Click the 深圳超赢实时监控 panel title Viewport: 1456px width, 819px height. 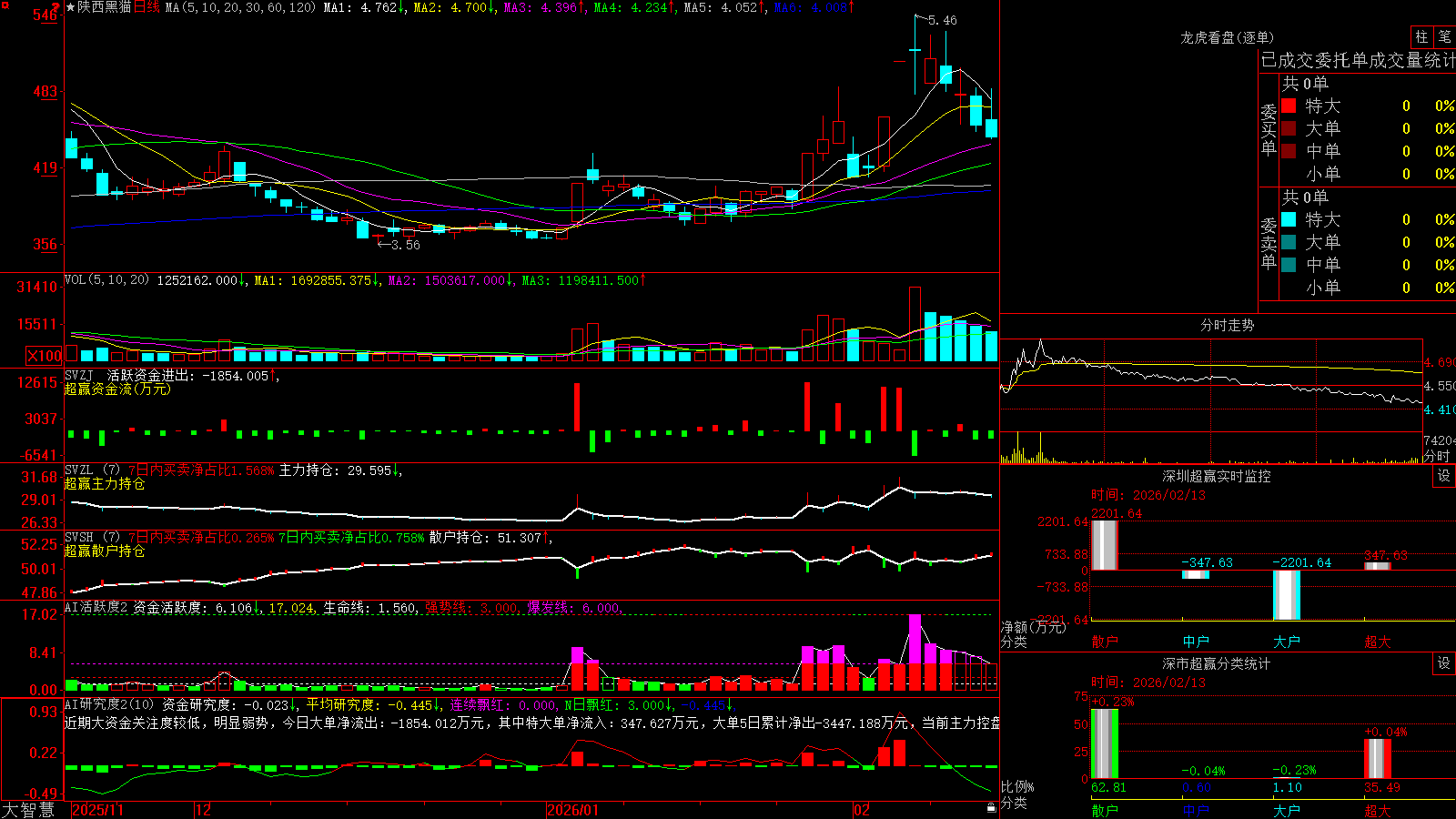pyautogui.click(x=1216, y=476)
